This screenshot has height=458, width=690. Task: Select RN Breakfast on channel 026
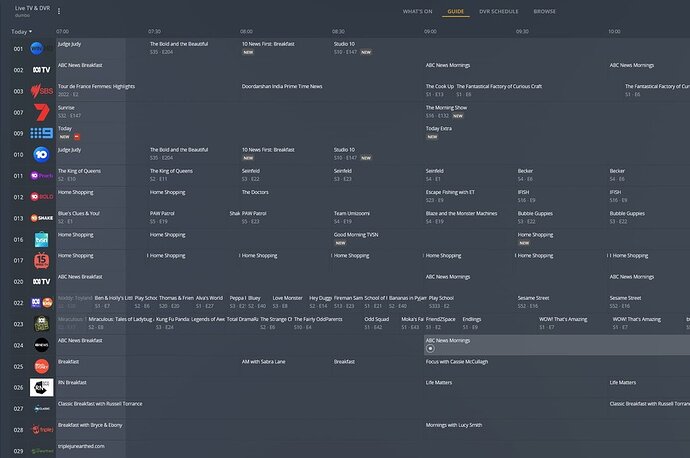tap(72, 382)
